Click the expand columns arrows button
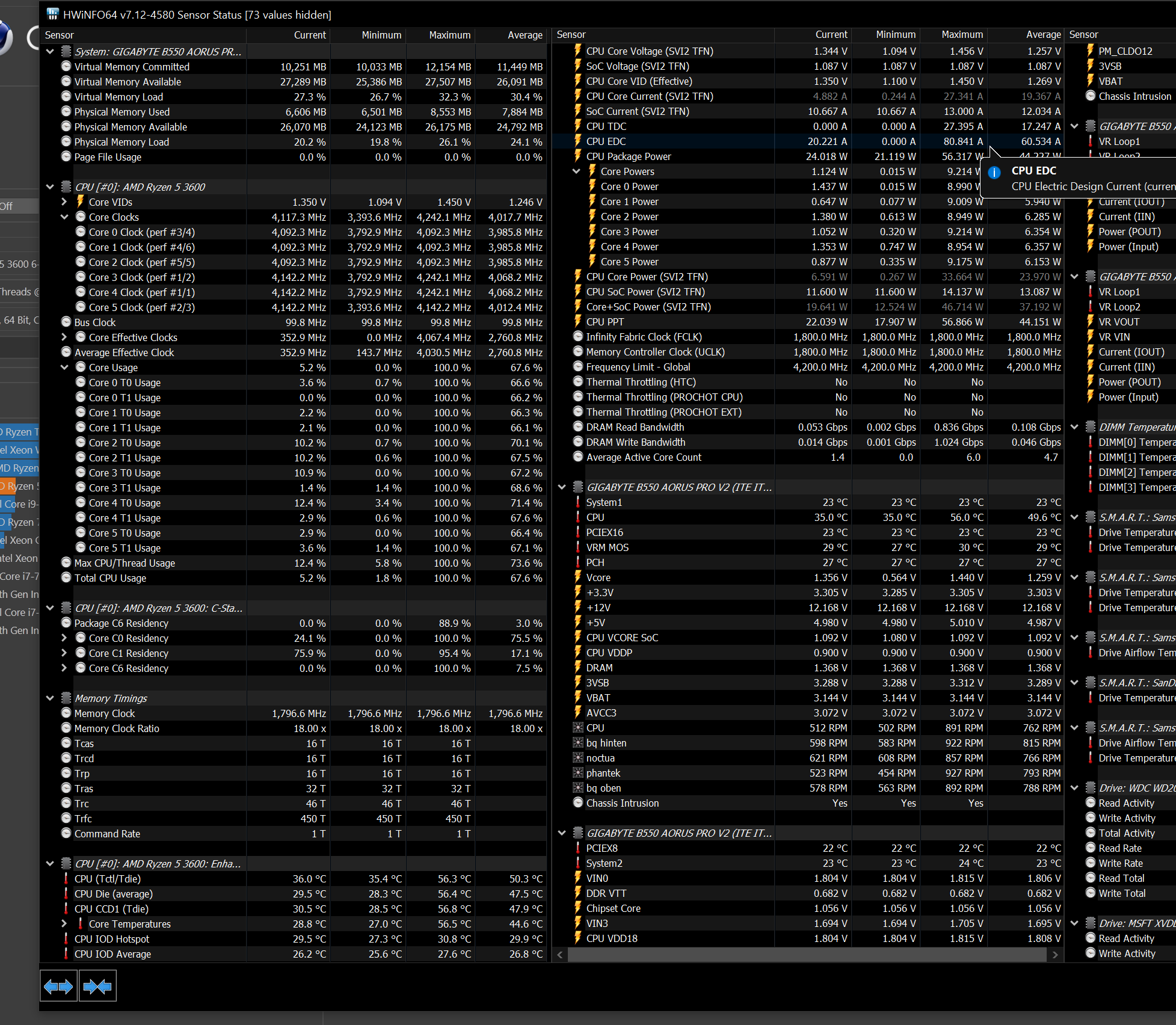 coord(58,987)
